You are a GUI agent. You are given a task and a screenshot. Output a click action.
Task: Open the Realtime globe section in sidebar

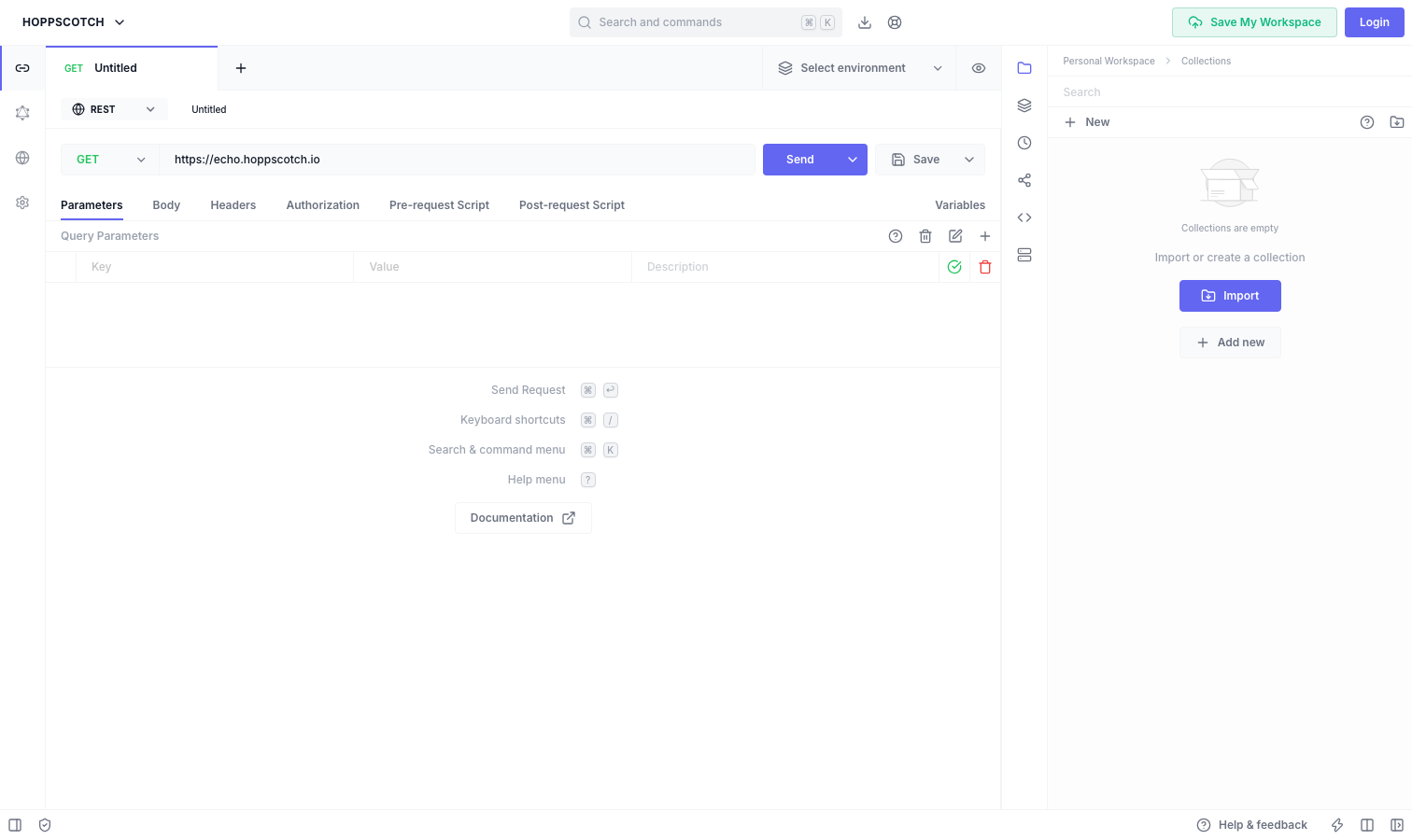click(22, 158)
